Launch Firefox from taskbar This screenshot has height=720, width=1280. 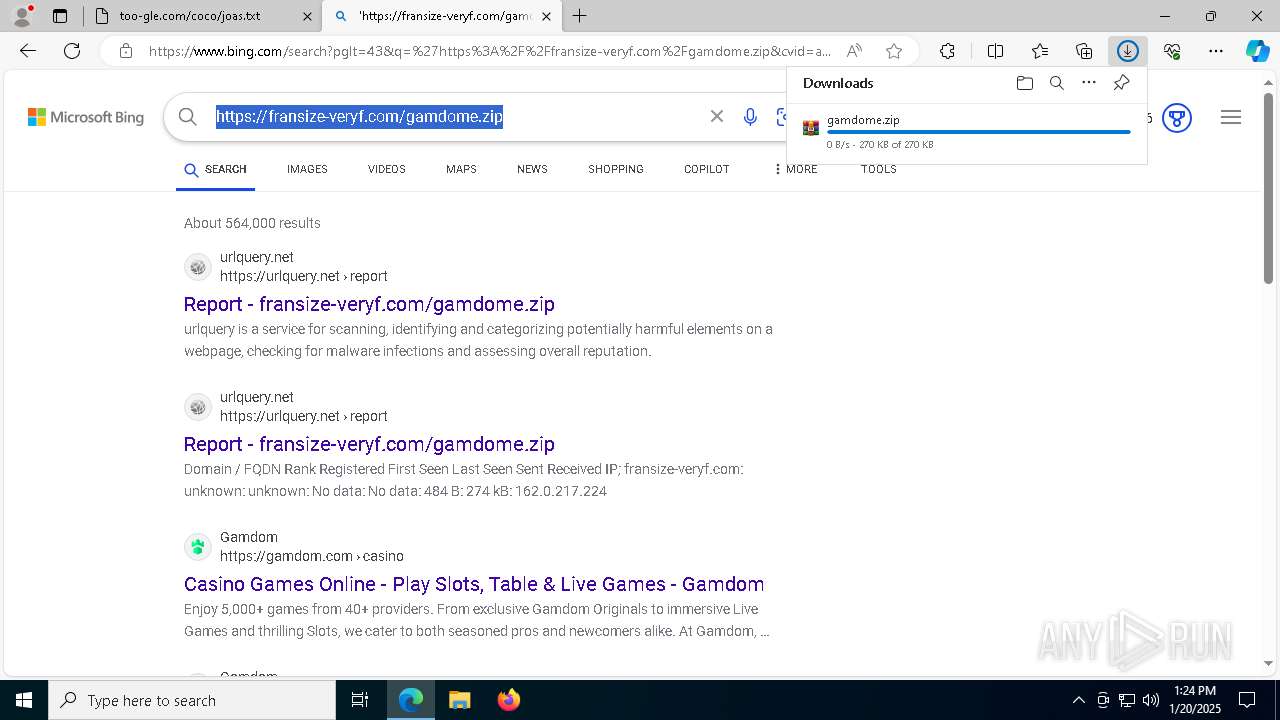tap(508, 700)
